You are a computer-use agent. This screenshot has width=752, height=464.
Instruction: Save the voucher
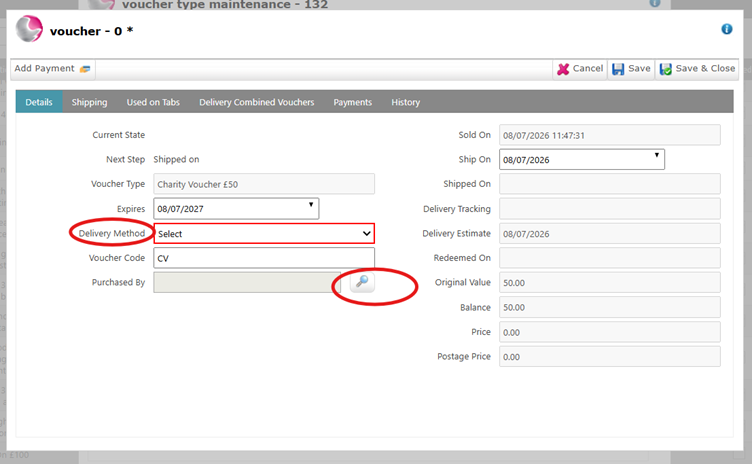631,69
